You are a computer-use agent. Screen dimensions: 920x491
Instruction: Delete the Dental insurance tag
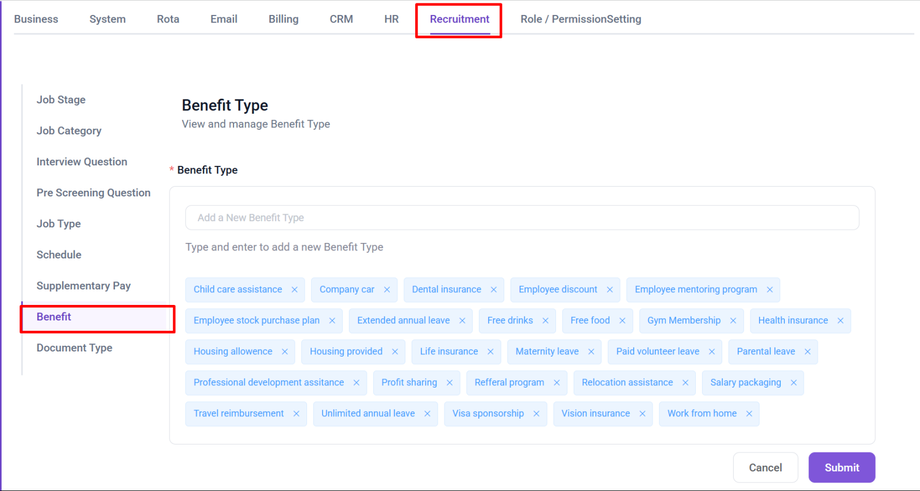(494, 290)
